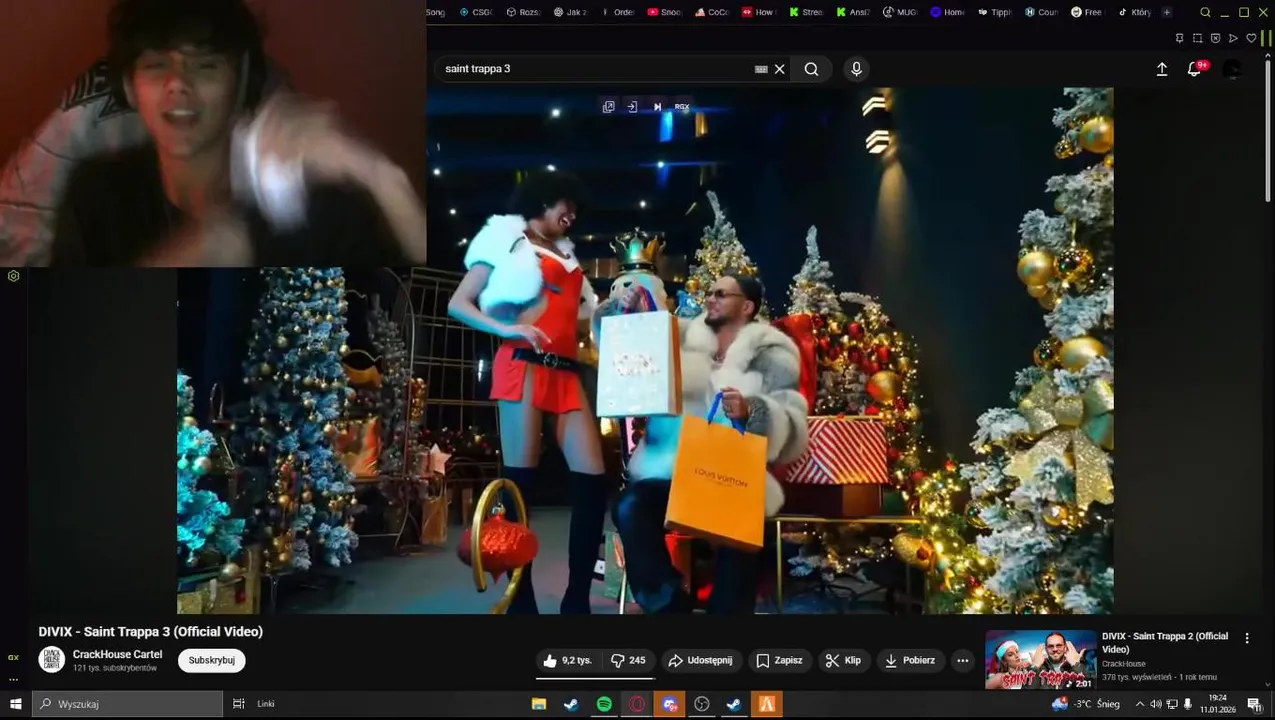Open more actions three-dot button under the video
Image resolution: width=1275 pixels, height=720 pixels.
coord(962,661)
